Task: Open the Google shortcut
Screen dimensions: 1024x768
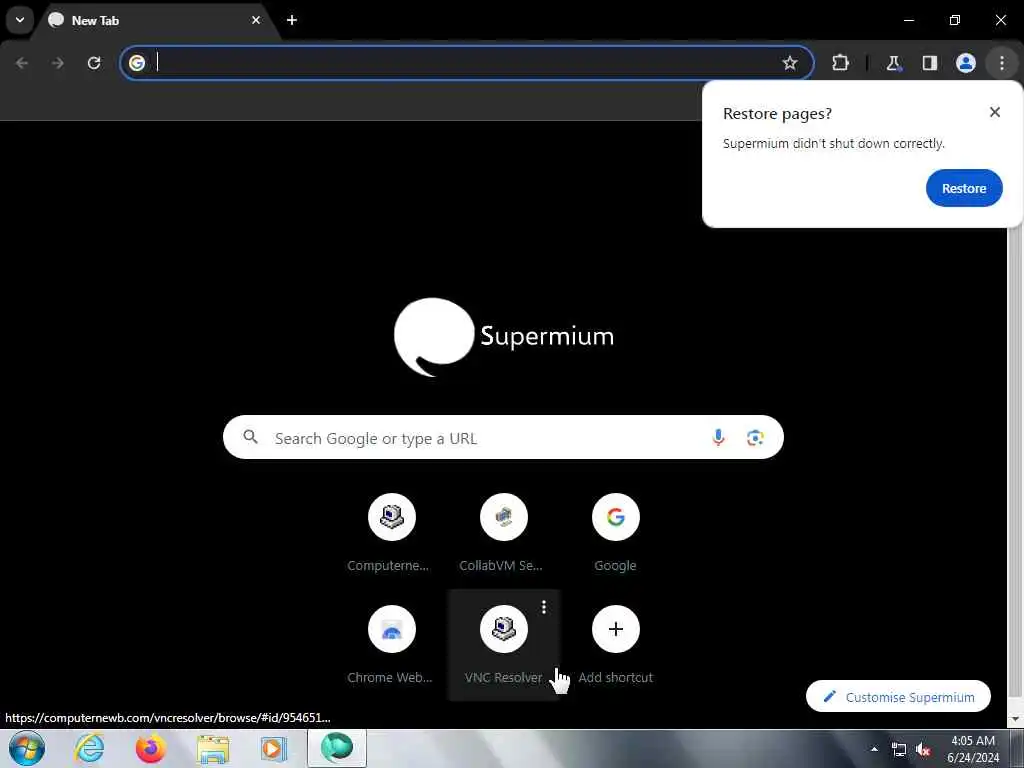Action: (x=615, y=534)
